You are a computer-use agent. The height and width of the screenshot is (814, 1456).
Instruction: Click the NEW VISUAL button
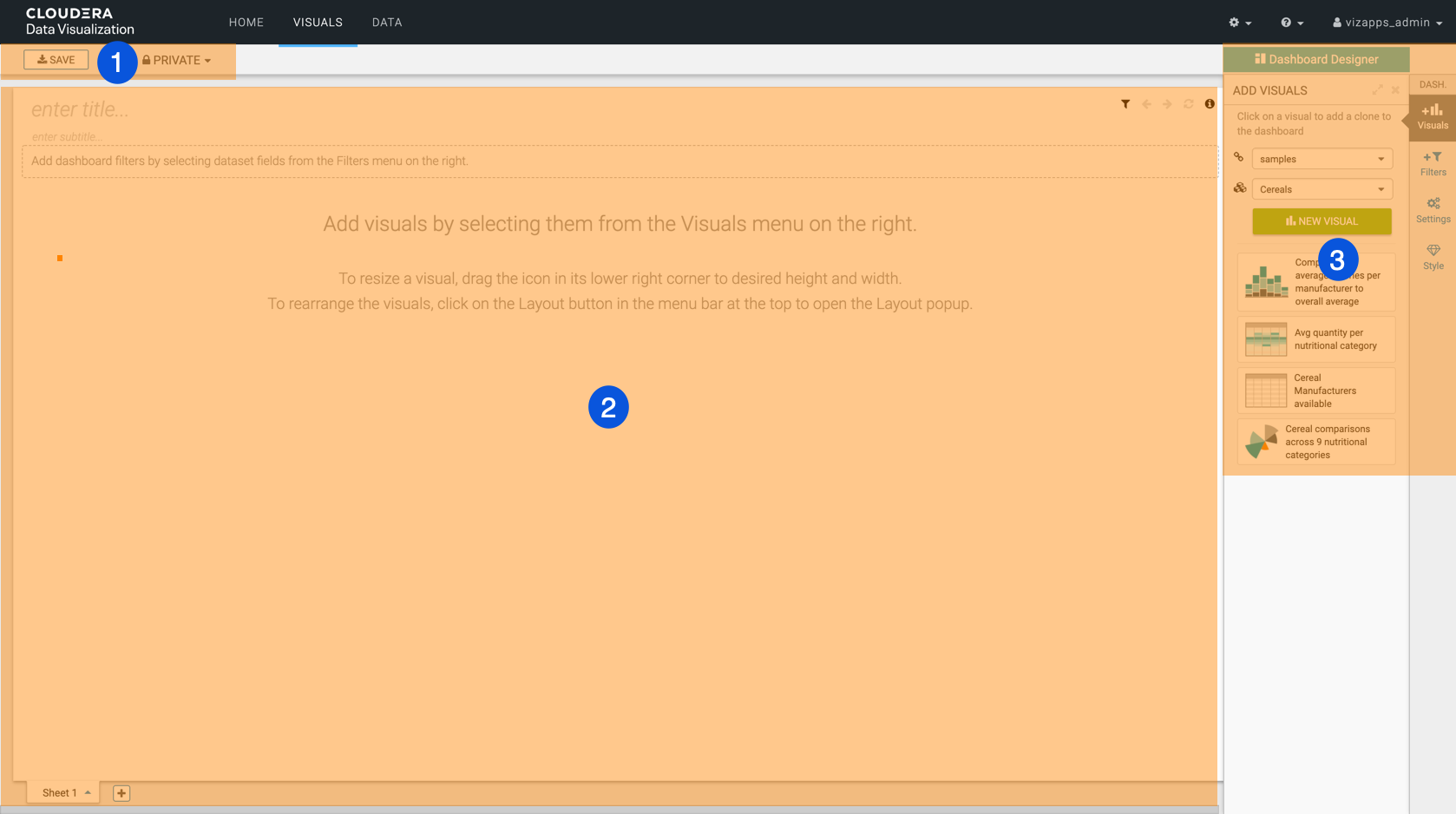coord(1322,221)
